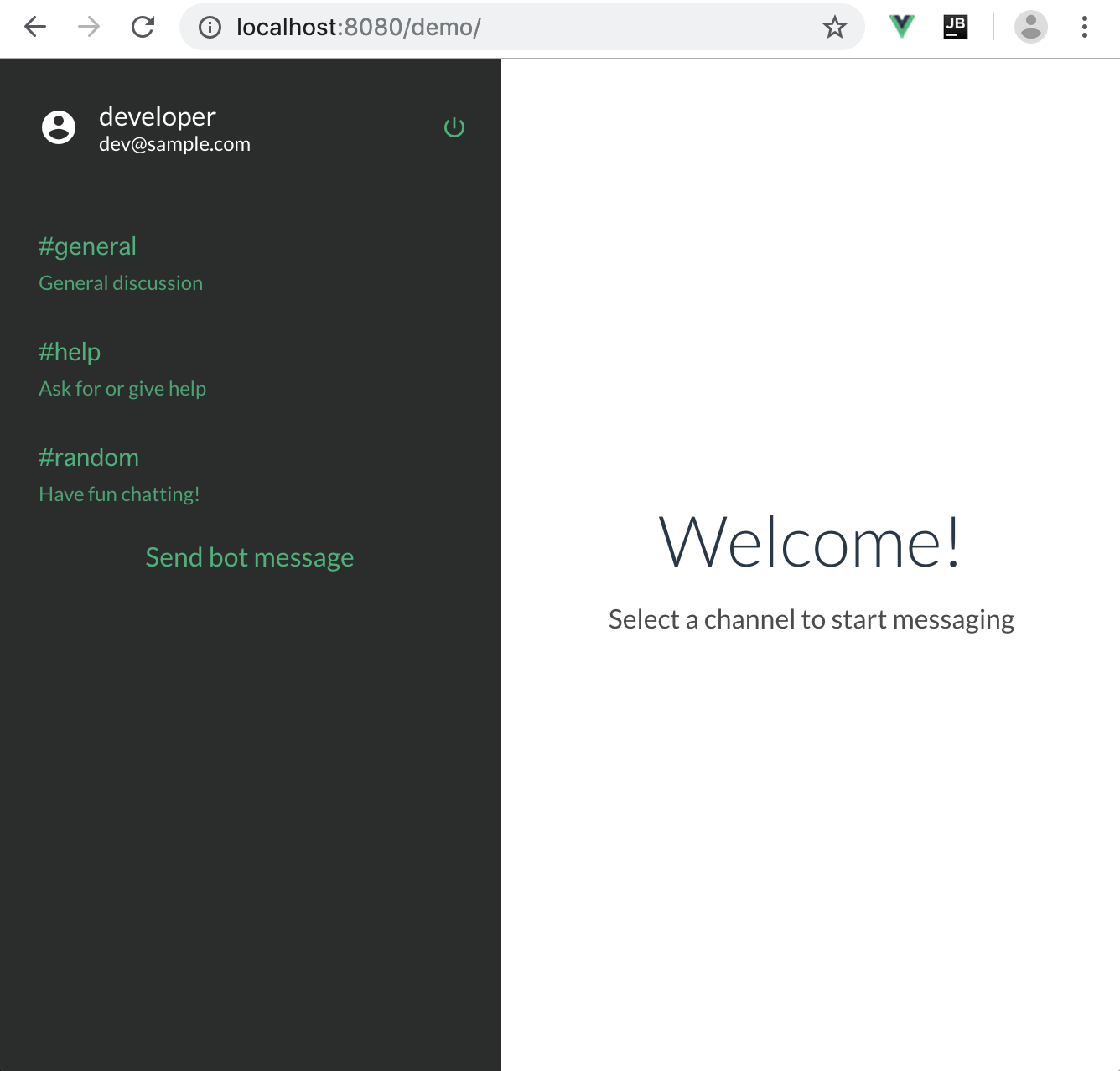Click the browser forward arrow
The image size is (1120, 1071).
(x=89, y=27)
